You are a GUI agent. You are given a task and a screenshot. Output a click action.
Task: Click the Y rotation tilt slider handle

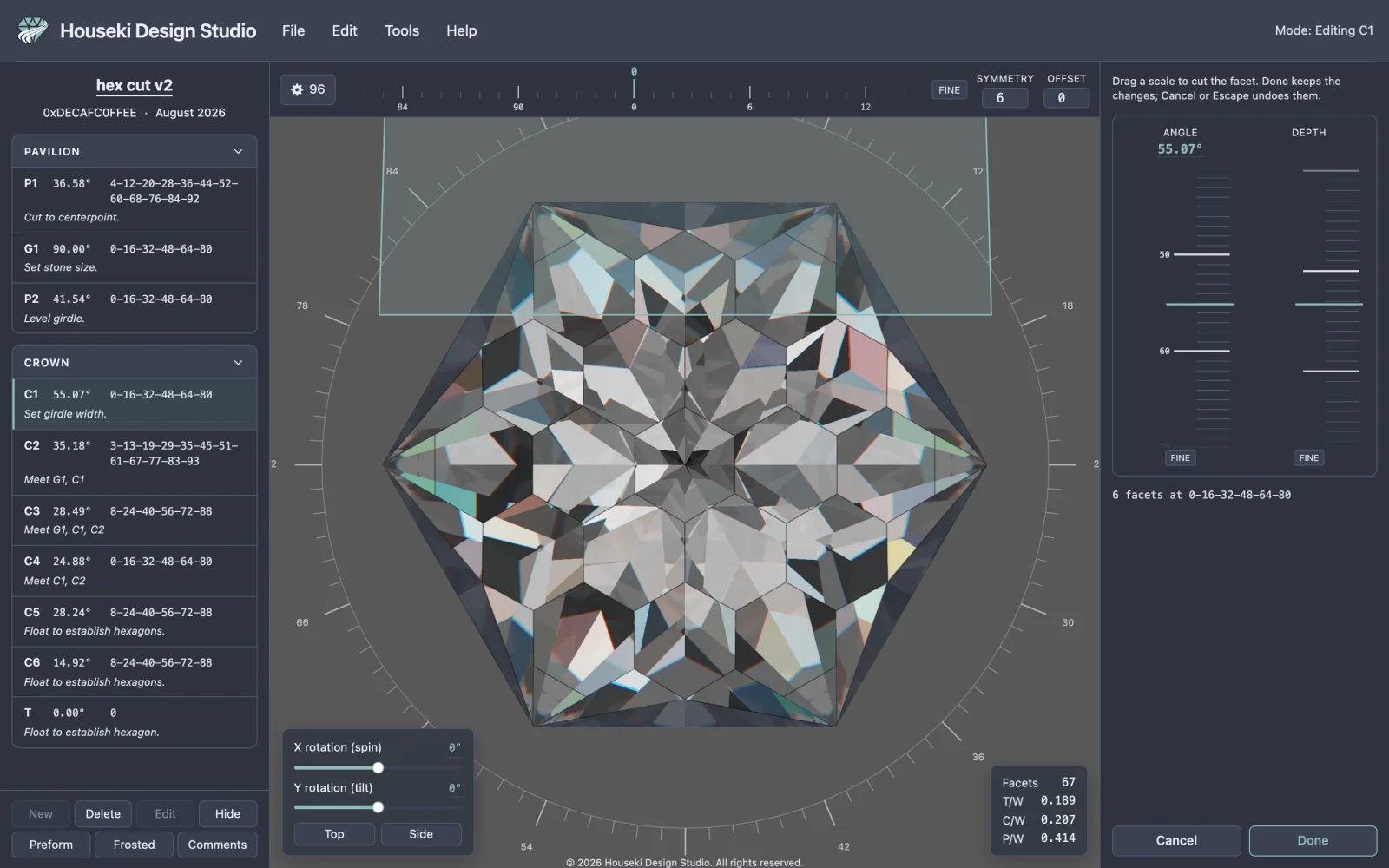click(x=378, y=807)
